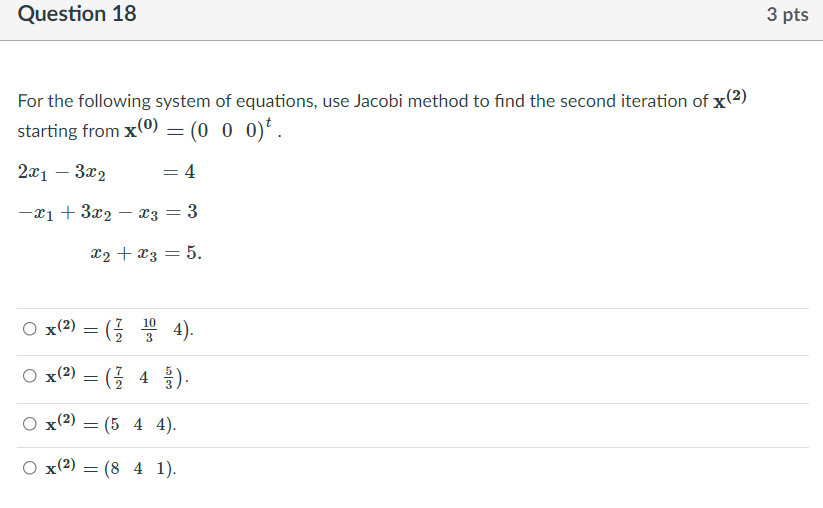This screenshot has height=508, width=823.
Task: Click the second equation −x1 + 3x2 − x3 = 3
Action: click(x=108, y=212)
